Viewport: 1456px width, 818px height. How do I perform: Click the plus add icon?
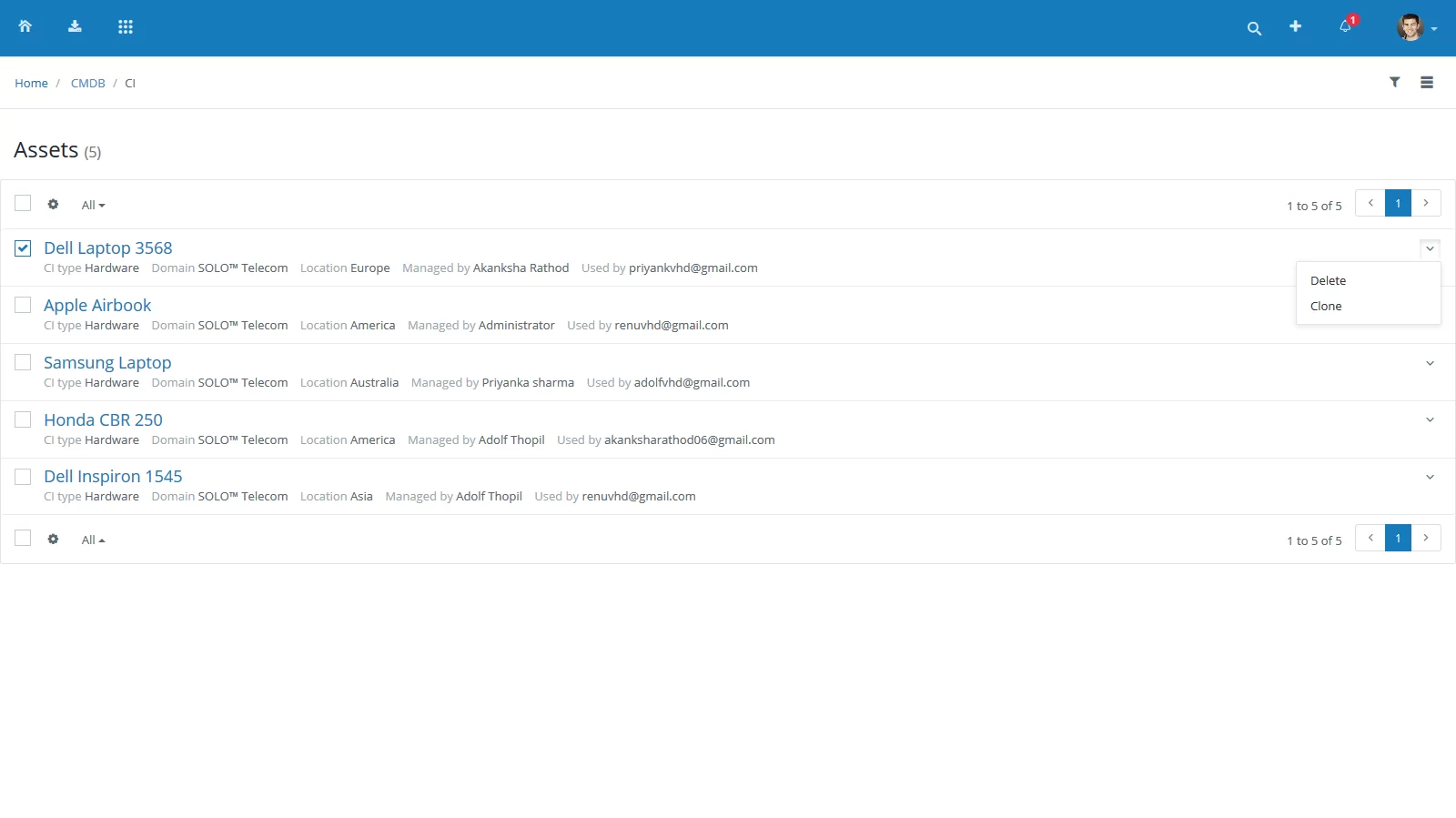point(1295,26)
